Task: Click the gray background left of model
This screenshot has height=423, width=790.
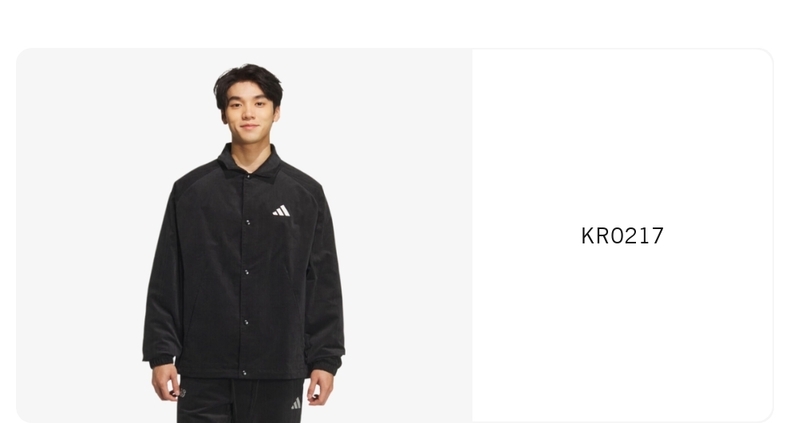Action: pos(81,236)
